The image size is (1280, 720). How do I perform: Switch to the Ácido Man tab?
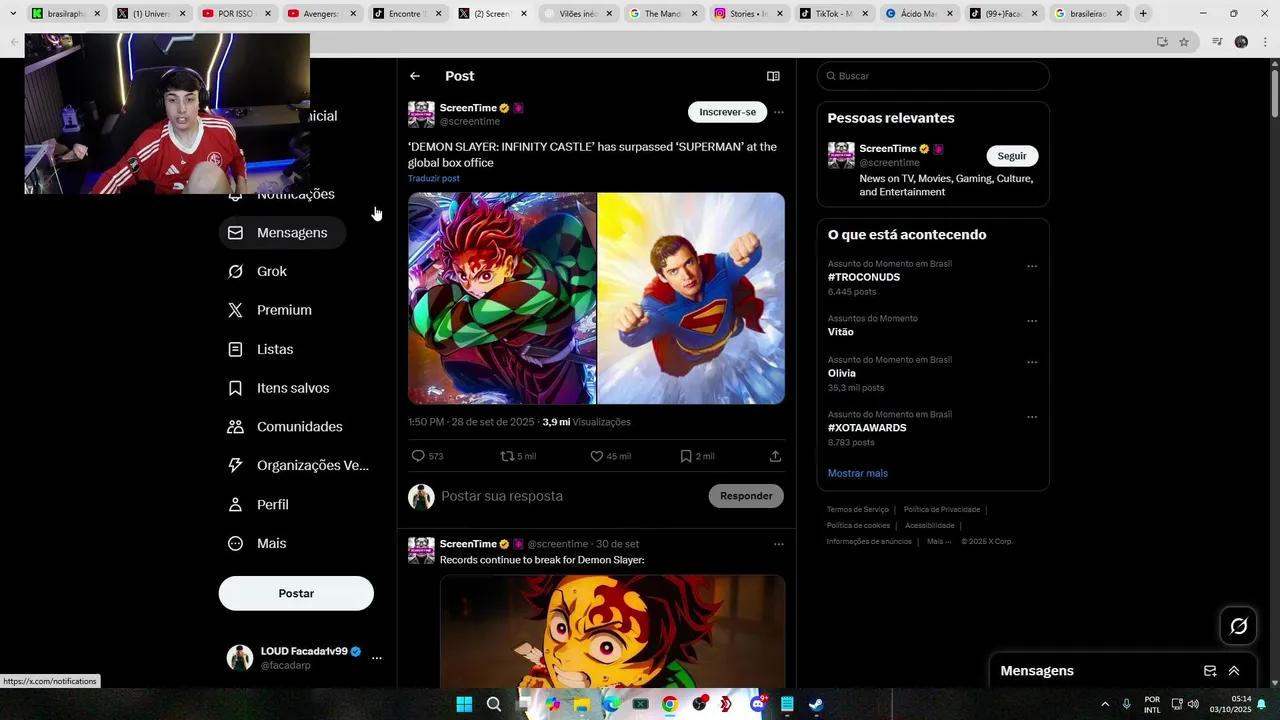(x=922, y=14)
